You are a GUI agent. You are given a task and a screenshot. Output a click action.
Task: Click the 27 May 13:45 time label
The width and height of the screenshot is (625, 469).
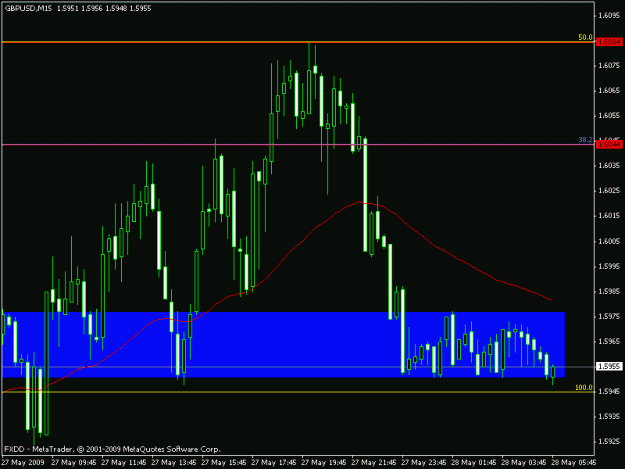174,462
